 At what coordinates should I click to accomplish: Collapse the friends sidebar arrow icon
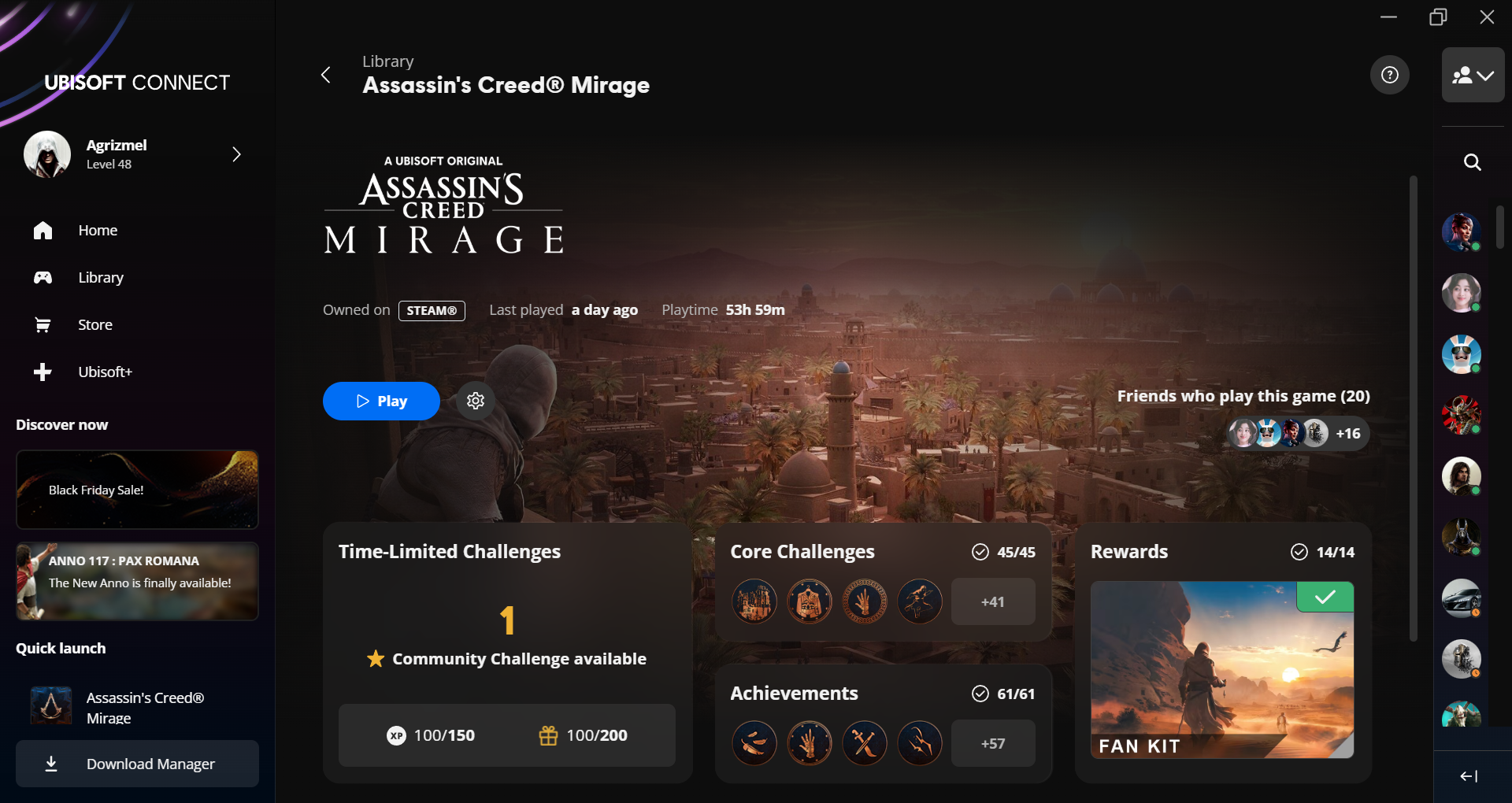(x=1469, y=776)
